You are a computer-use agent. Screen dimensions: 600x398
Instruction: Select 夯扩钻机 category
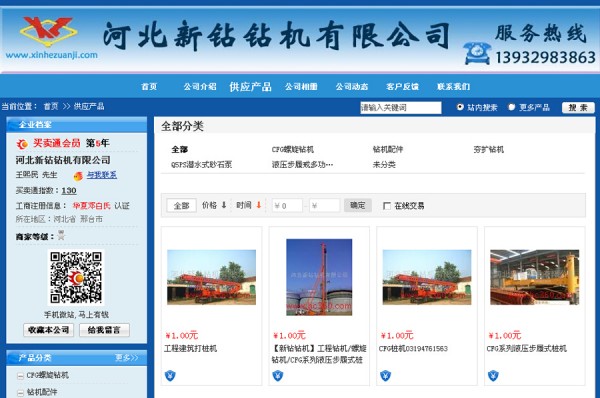pos(489,149)
